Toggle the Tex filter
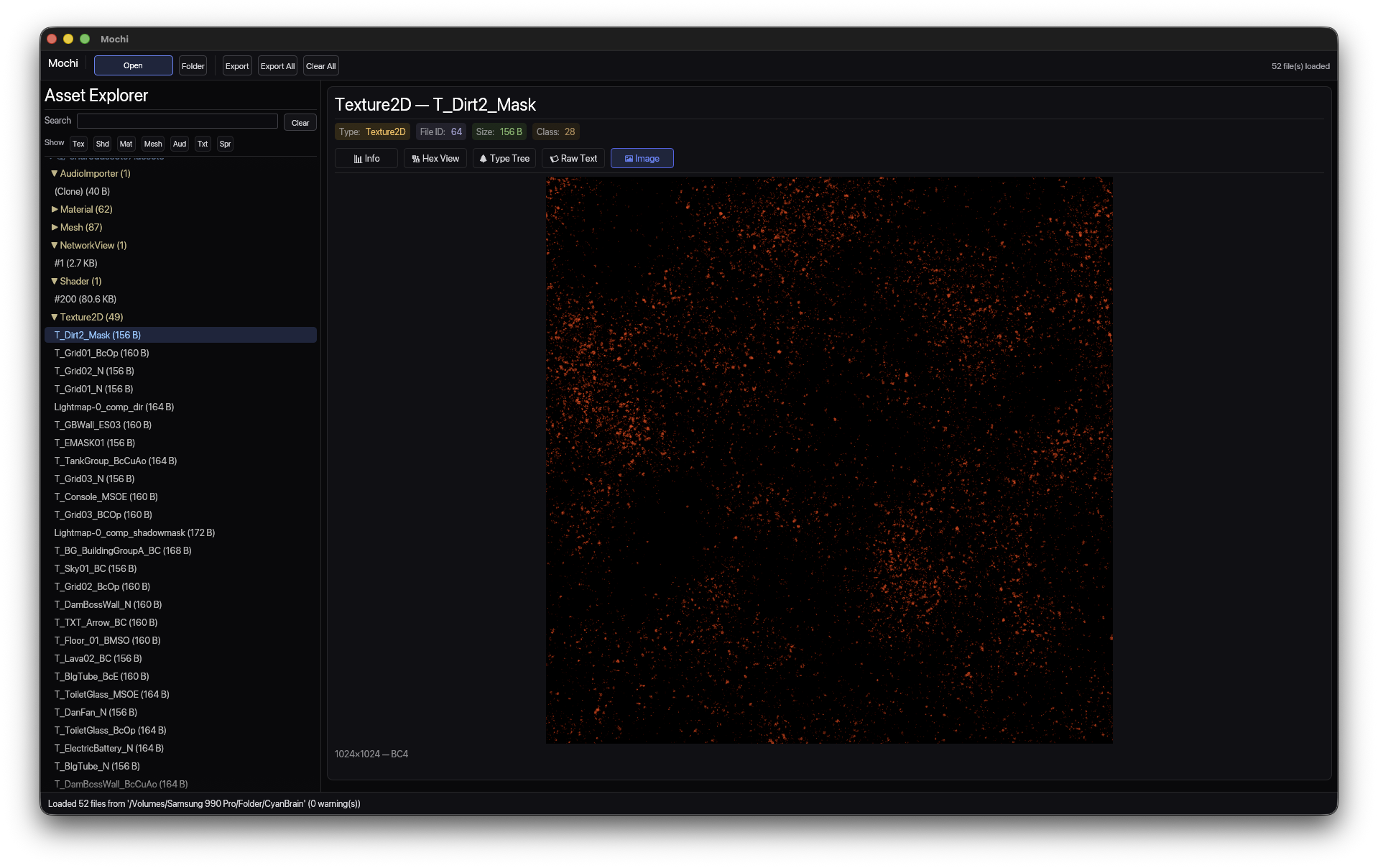The width and height of the screenshot is (1378, 868). tap(78, 144)
